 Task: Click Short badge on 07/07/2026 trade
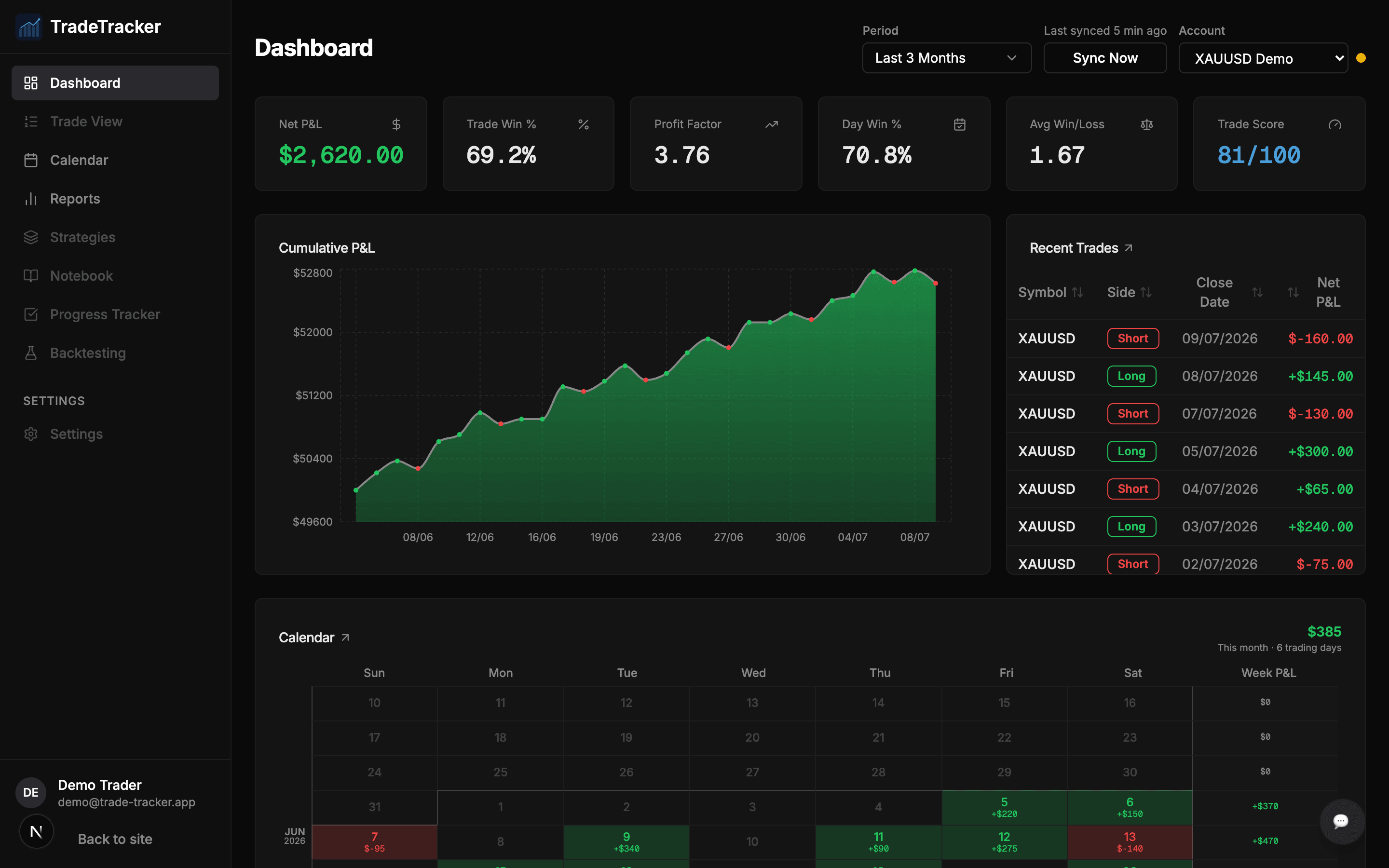(1133, 413)
